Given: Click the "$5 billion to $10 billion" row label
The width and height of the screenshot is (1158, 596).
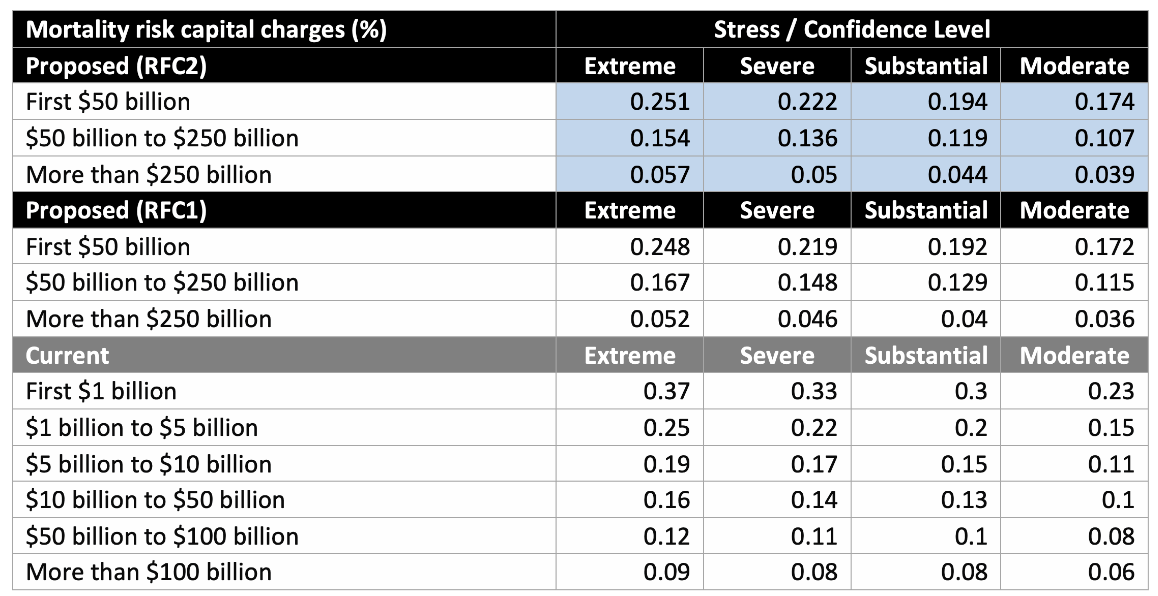Looking at the screenshot, I should [148, 464].
